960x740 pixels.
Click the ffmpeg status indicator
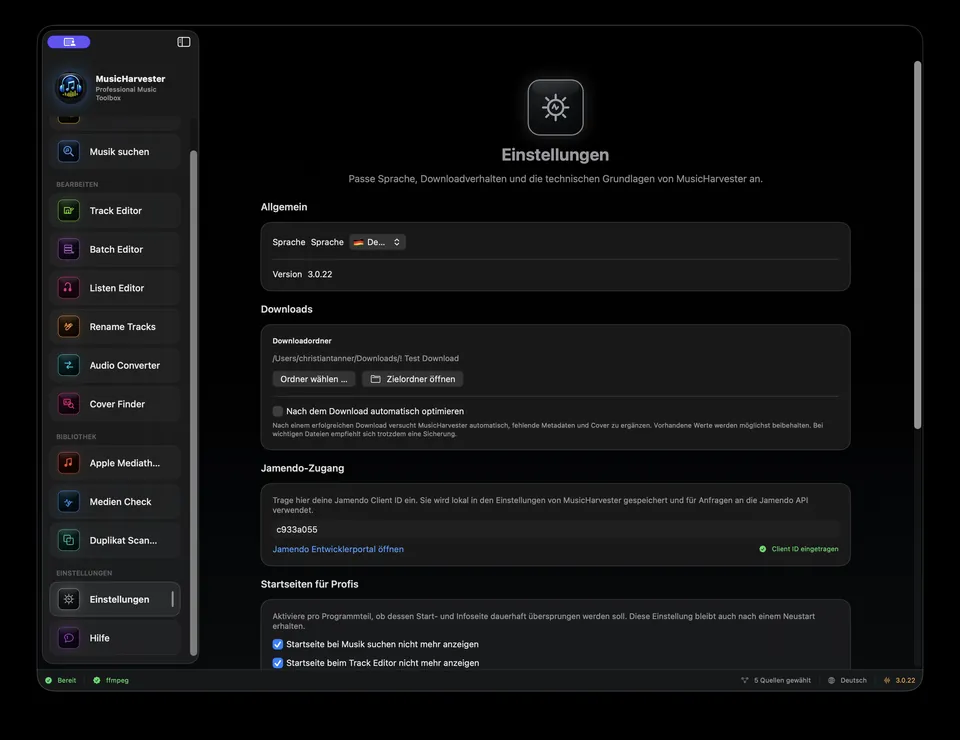pyautogui.click(x=111, y=680)
